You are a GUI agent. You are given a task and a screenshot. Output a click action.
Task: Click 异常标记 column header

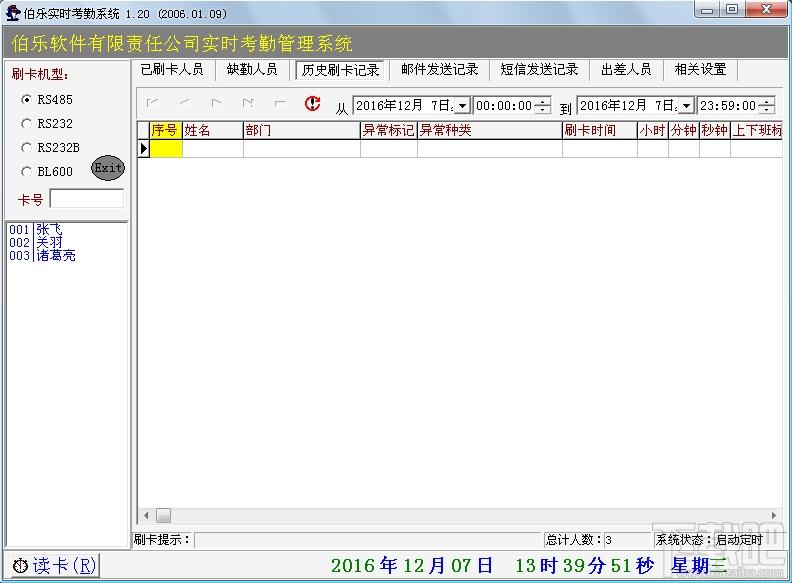[388, 130]
